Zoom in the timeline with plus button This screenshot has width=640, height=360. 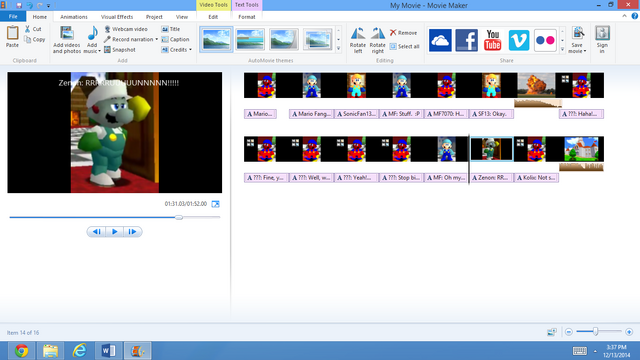pyautogui.click(x=629, y=332)
